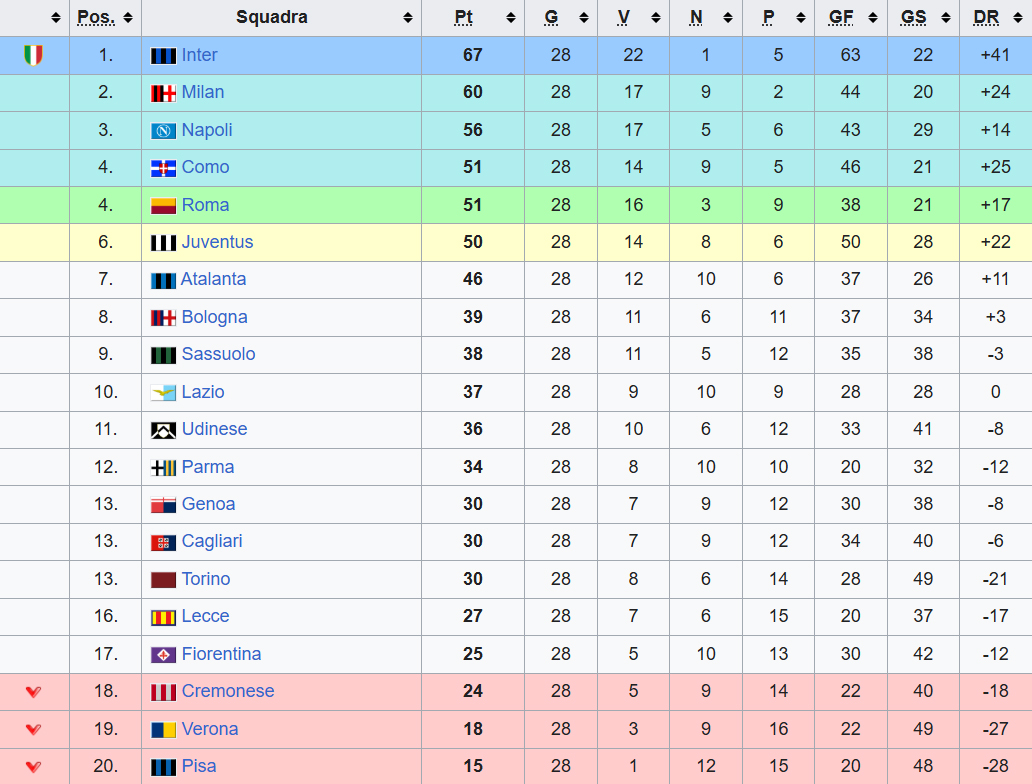Click the Inter team flag icon

pyautogui.click(x=163, y=56)
